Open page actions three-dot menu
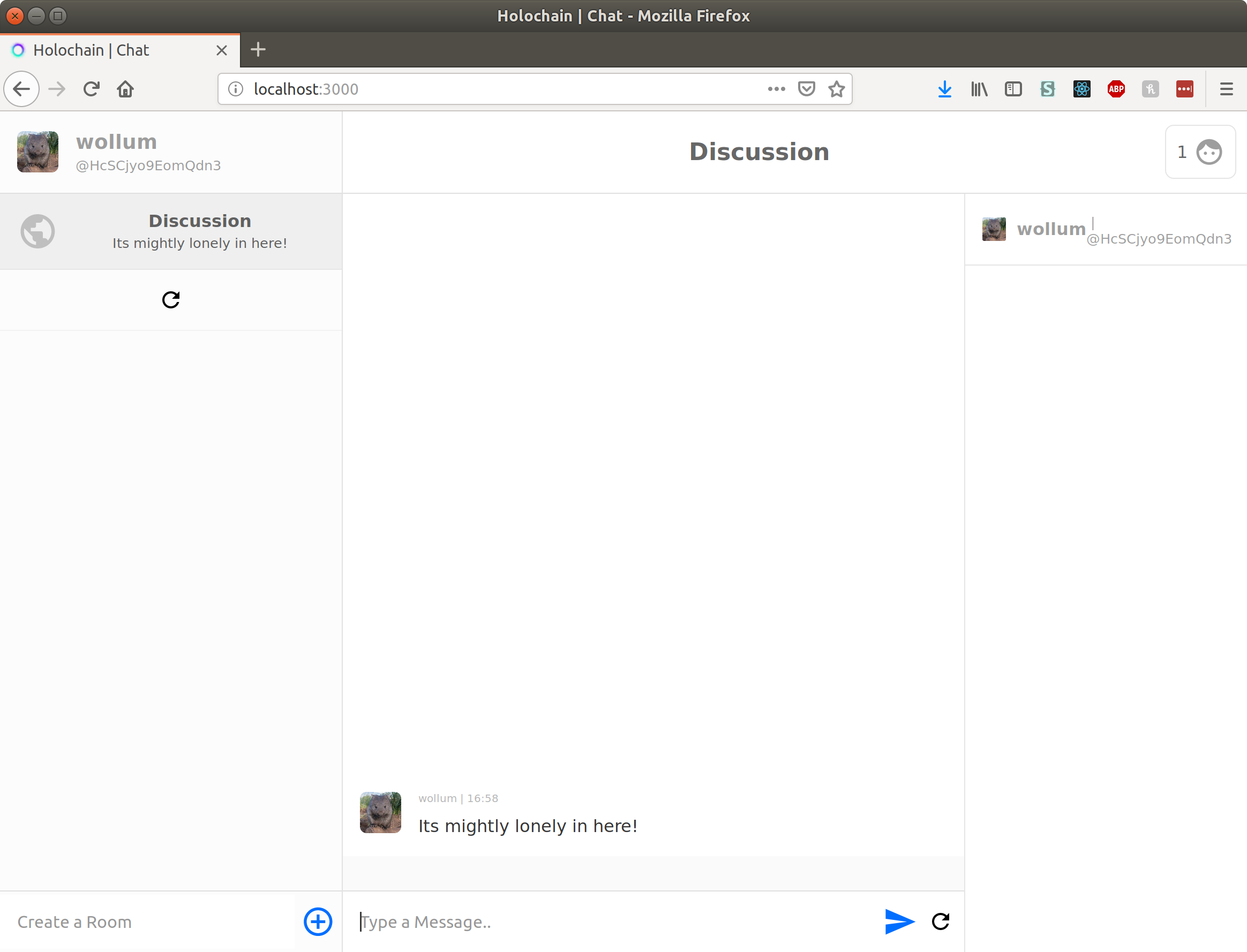Viewport: 1247px width, 952px height. [776, 89]
